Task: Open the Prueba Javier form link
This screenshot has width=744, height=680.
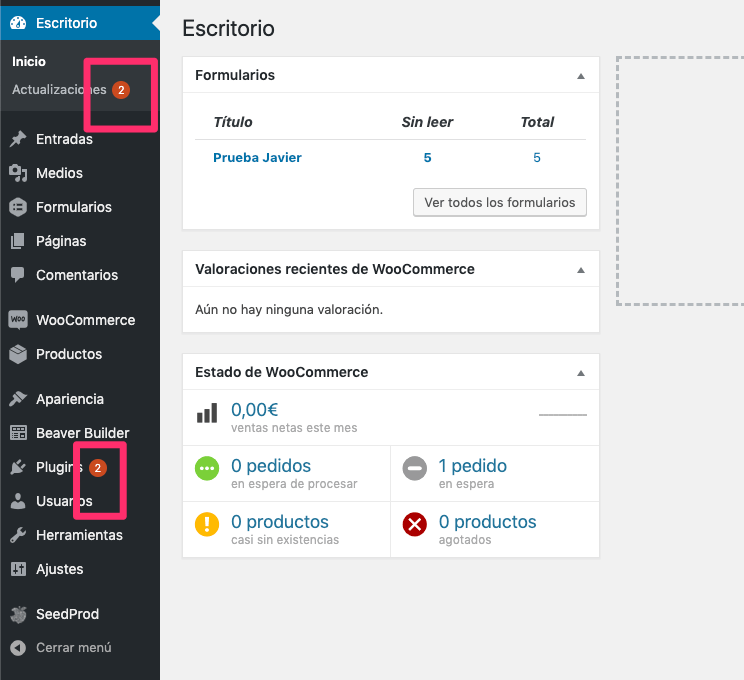Action: [257, 158]
